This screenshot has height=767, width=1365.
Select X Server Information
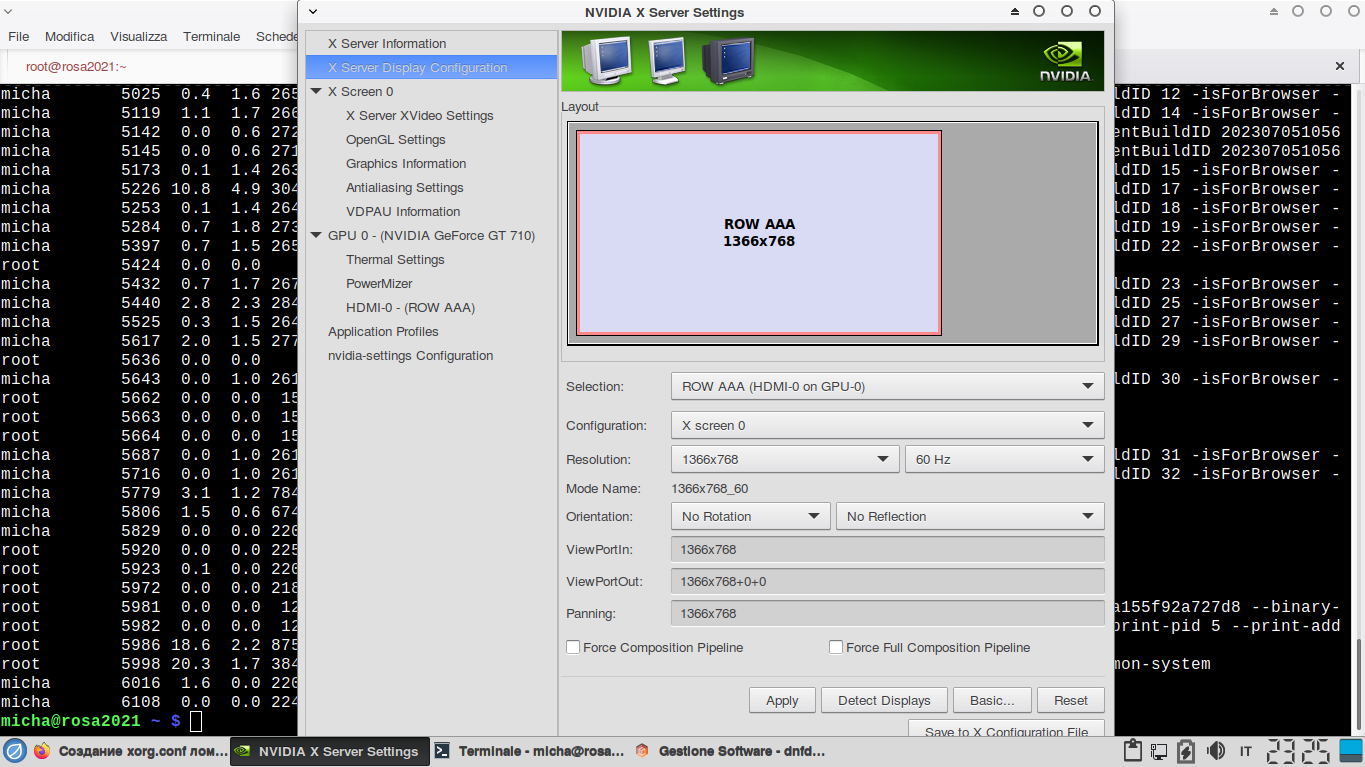pos(387,43)
